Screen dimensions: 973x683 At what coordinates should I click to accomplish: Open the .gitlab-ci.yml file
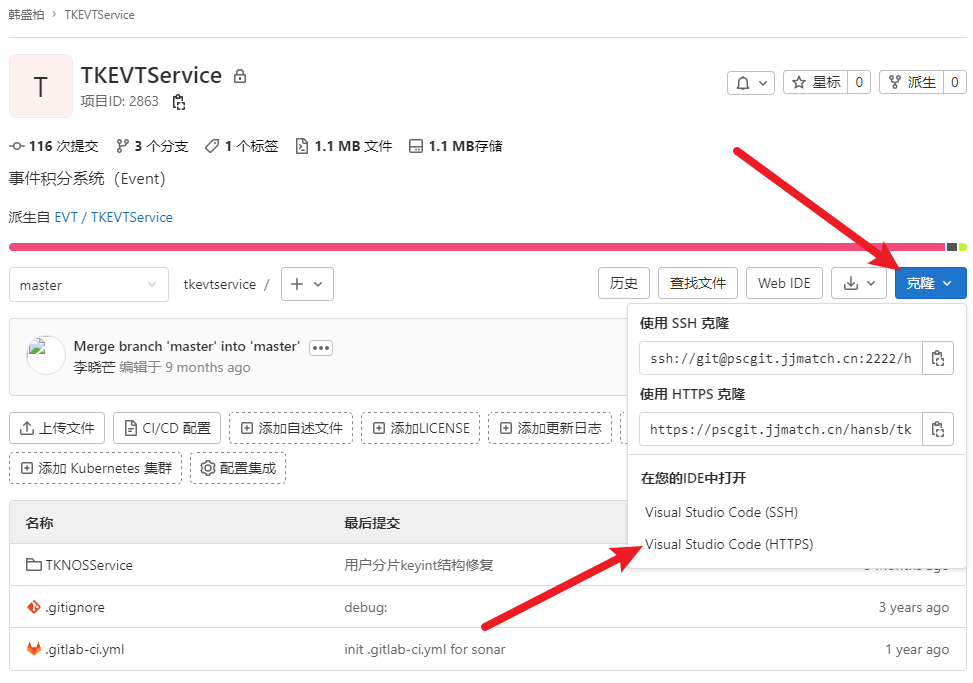(x=84, y=649)
